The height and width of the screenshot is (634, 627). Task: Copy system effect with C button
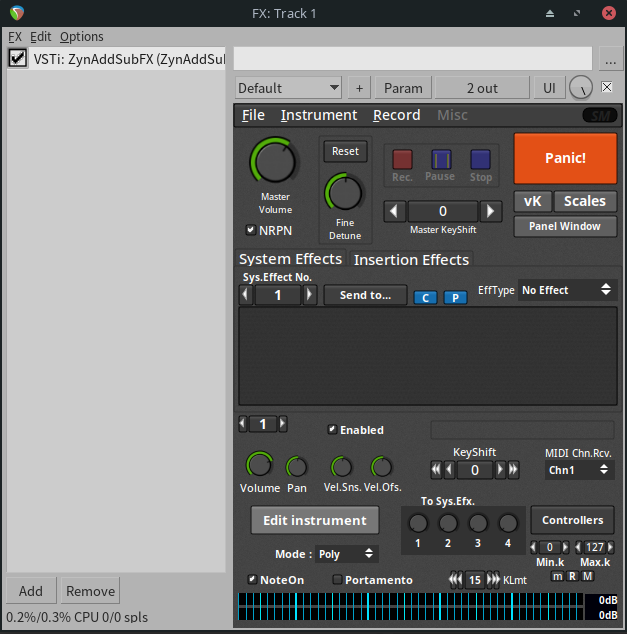[x=425, y=298]
